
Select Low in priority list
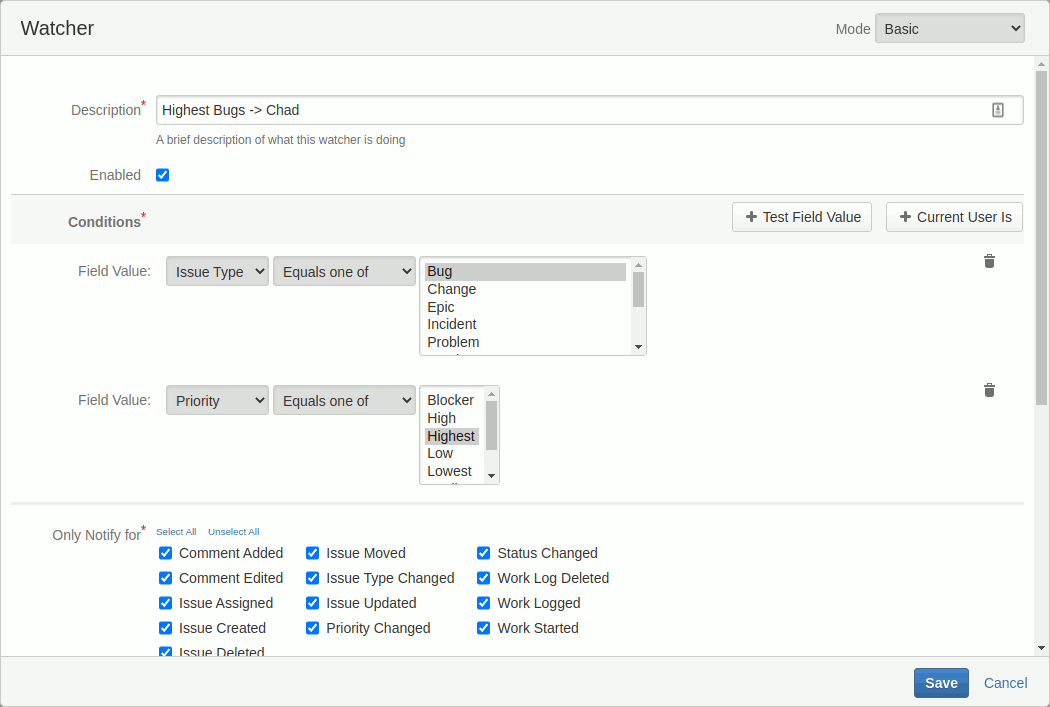451,453
